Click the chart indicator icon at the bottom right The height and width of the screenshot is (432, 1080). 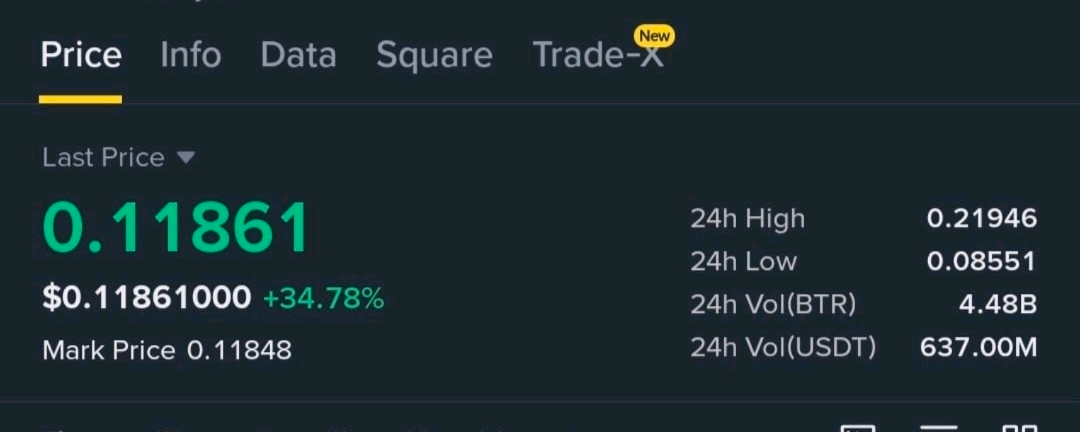pos(858,428)
